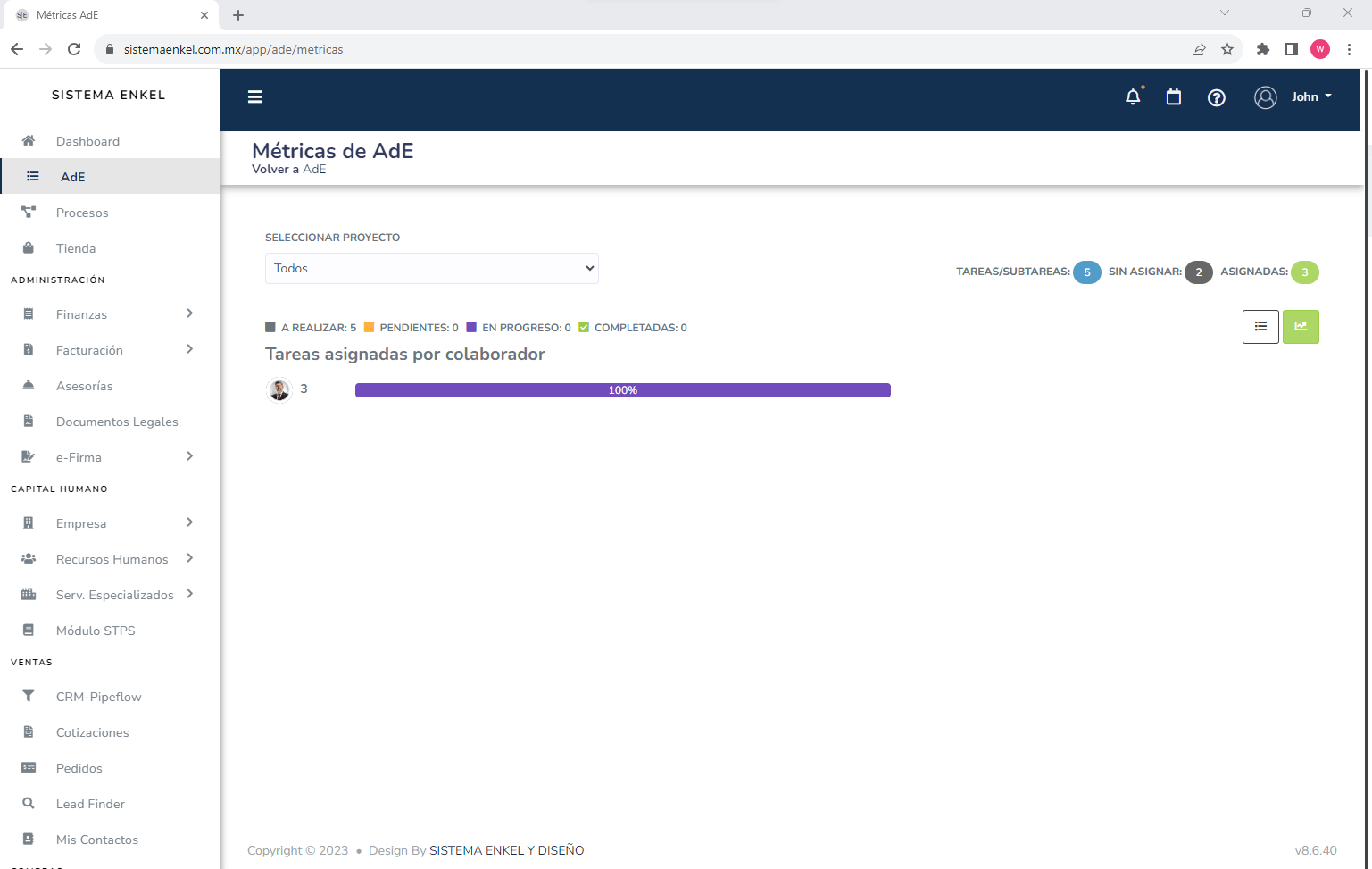Open browser extensions puzzle icon

point(1262,49)
